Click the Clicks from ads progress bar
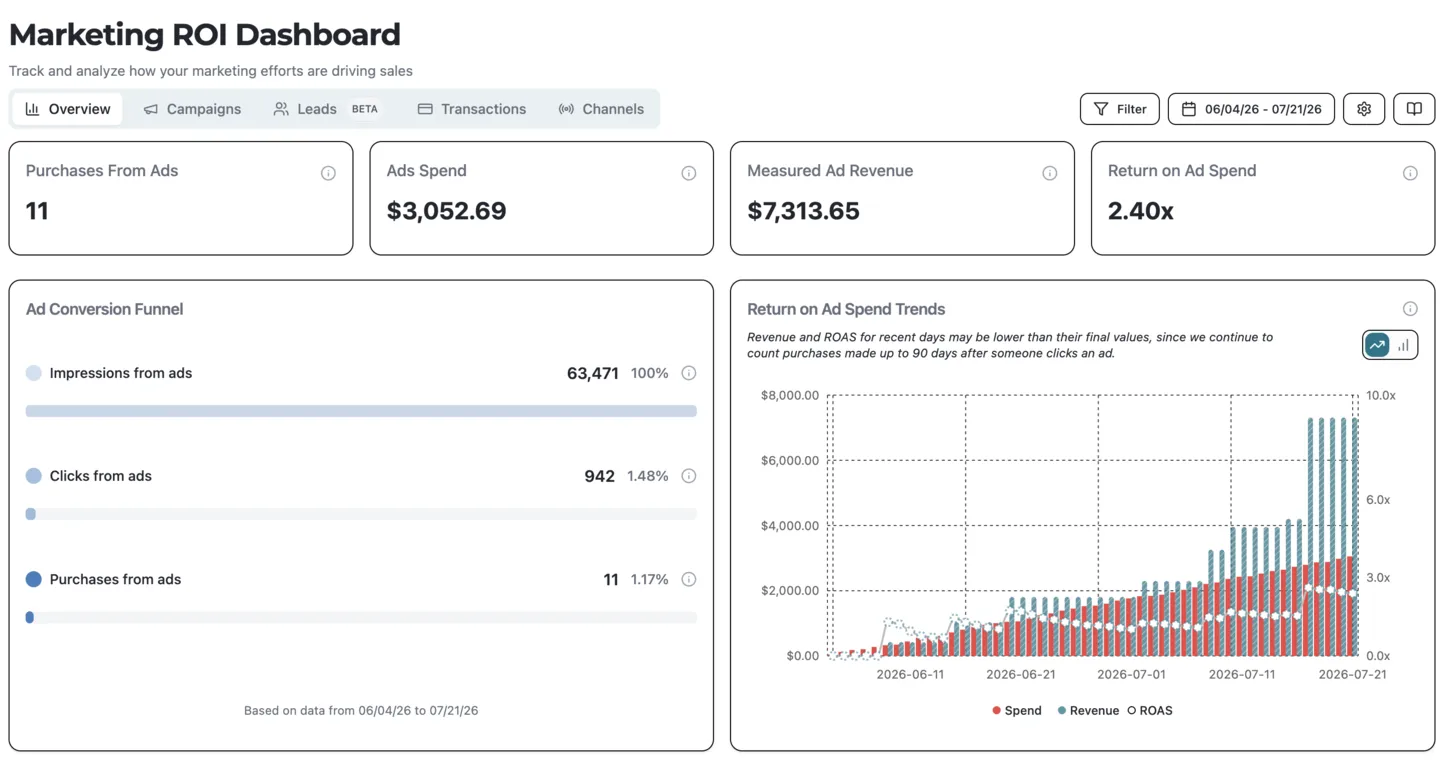The width and height of the screenshot is (1440, 782). click(361, 514)
